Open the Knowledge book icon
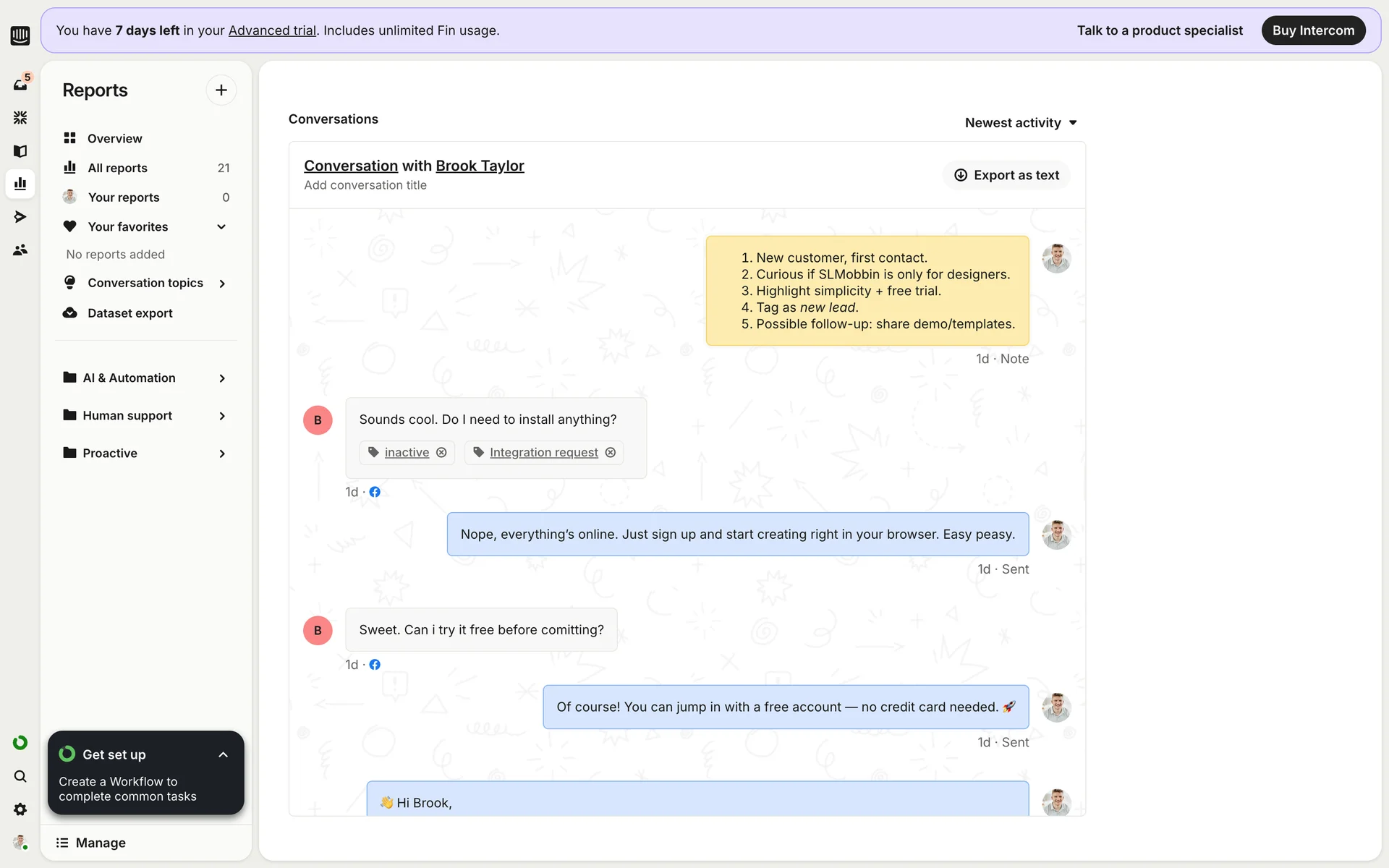The width and height of the screenshot is (1389, 868). [x=20, y=150]
